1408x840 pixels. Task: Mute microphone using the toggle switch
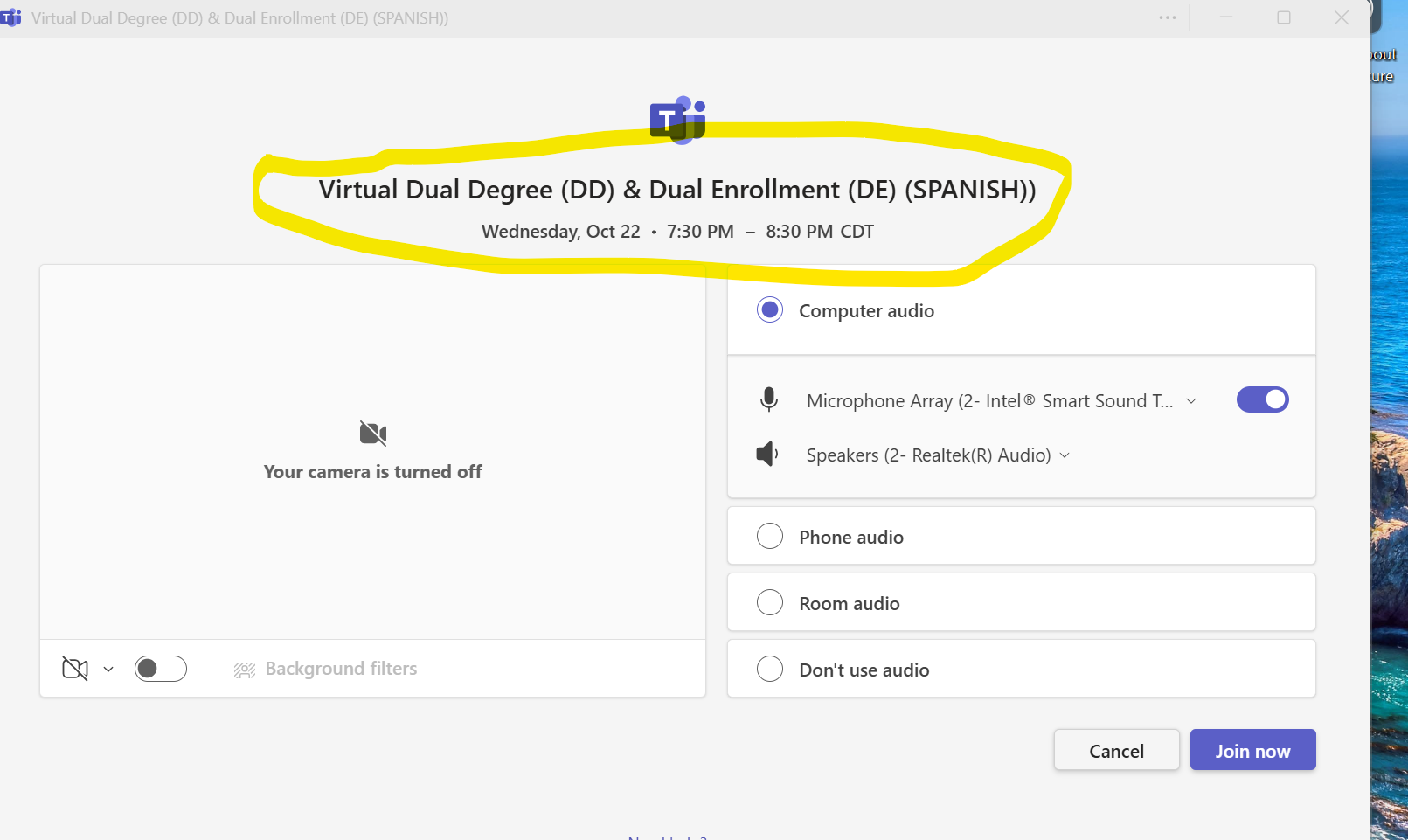[x=1262, y=399]
